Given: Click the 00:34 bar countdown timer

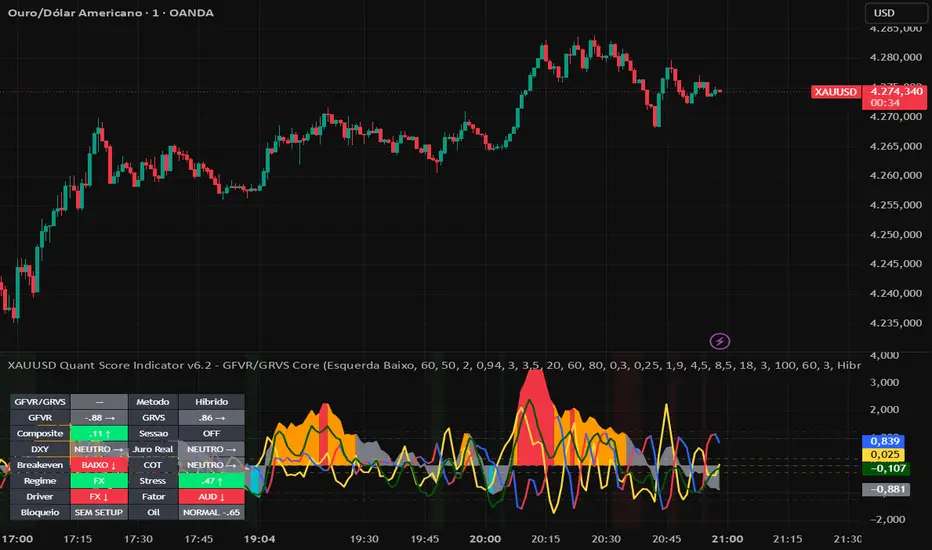Looking at the screenshot, I should 886,103.
